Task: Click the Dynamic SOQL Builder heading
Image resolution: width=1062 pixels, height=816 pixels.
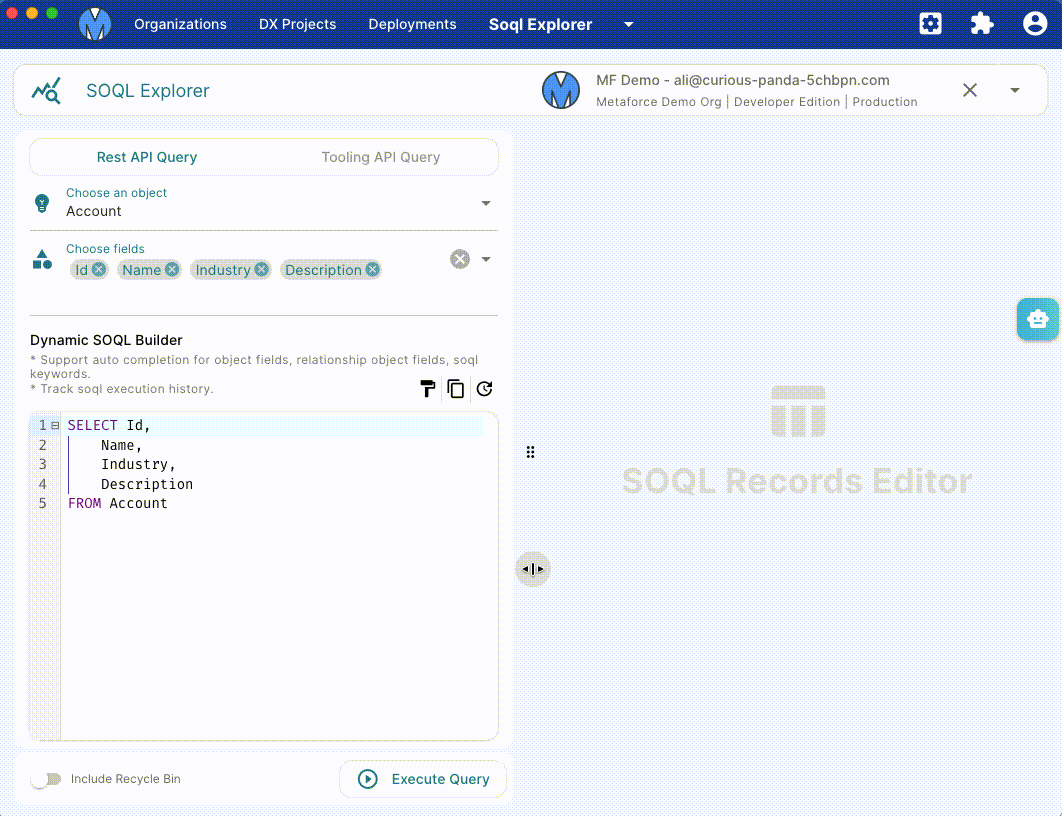Action: click(106, 340)
